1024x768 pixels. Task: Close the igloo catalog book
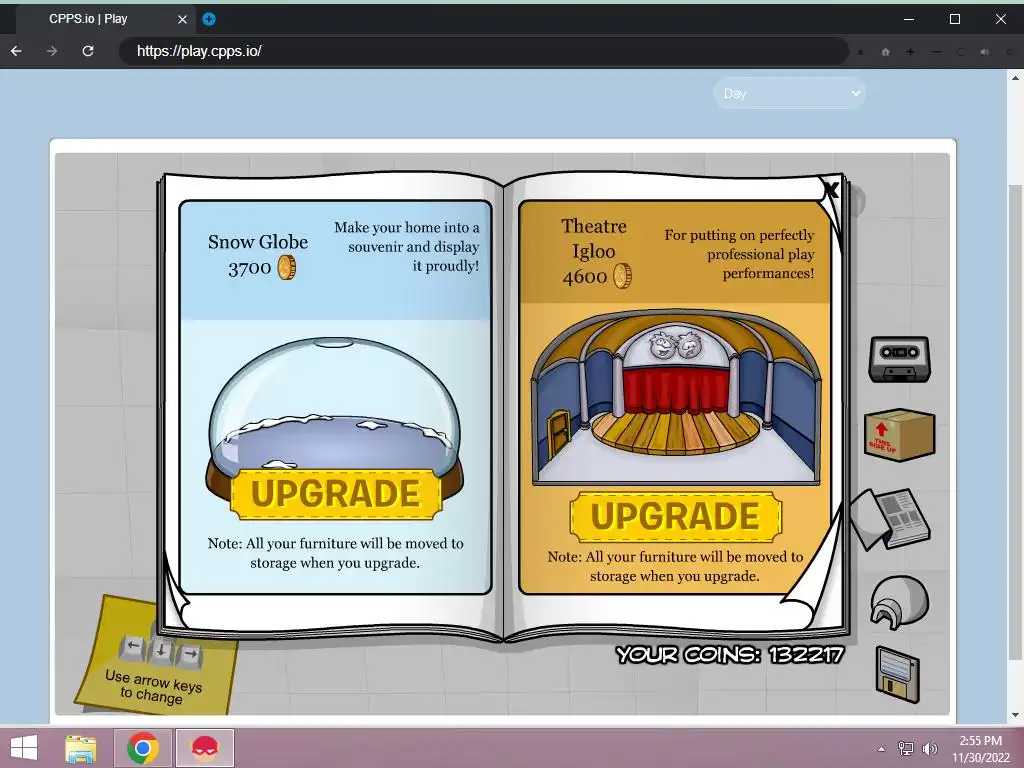point(831,190)
